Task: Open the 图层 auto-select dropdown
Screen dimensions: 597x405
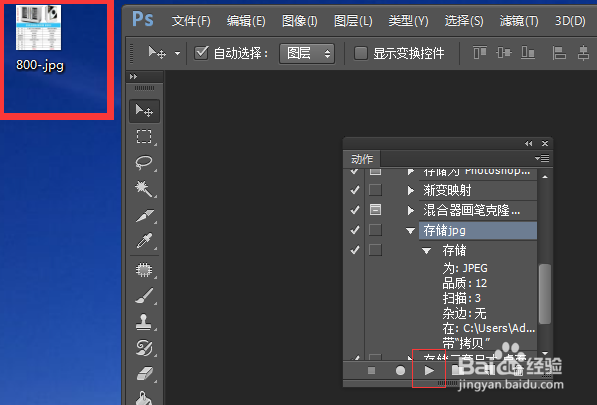Action: coord(307,53)
